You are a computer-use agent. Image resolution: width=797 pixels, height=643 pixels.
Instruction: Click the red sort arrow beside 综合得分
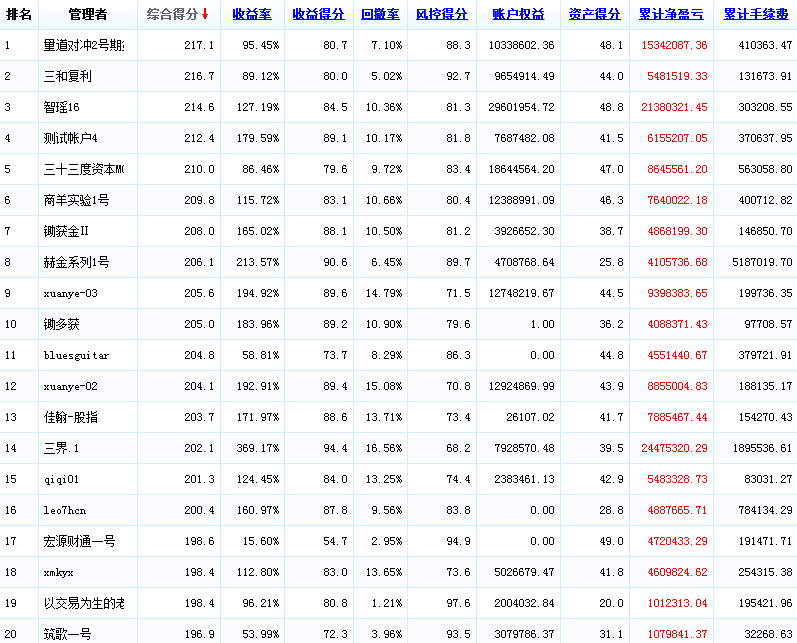[205, 15]
